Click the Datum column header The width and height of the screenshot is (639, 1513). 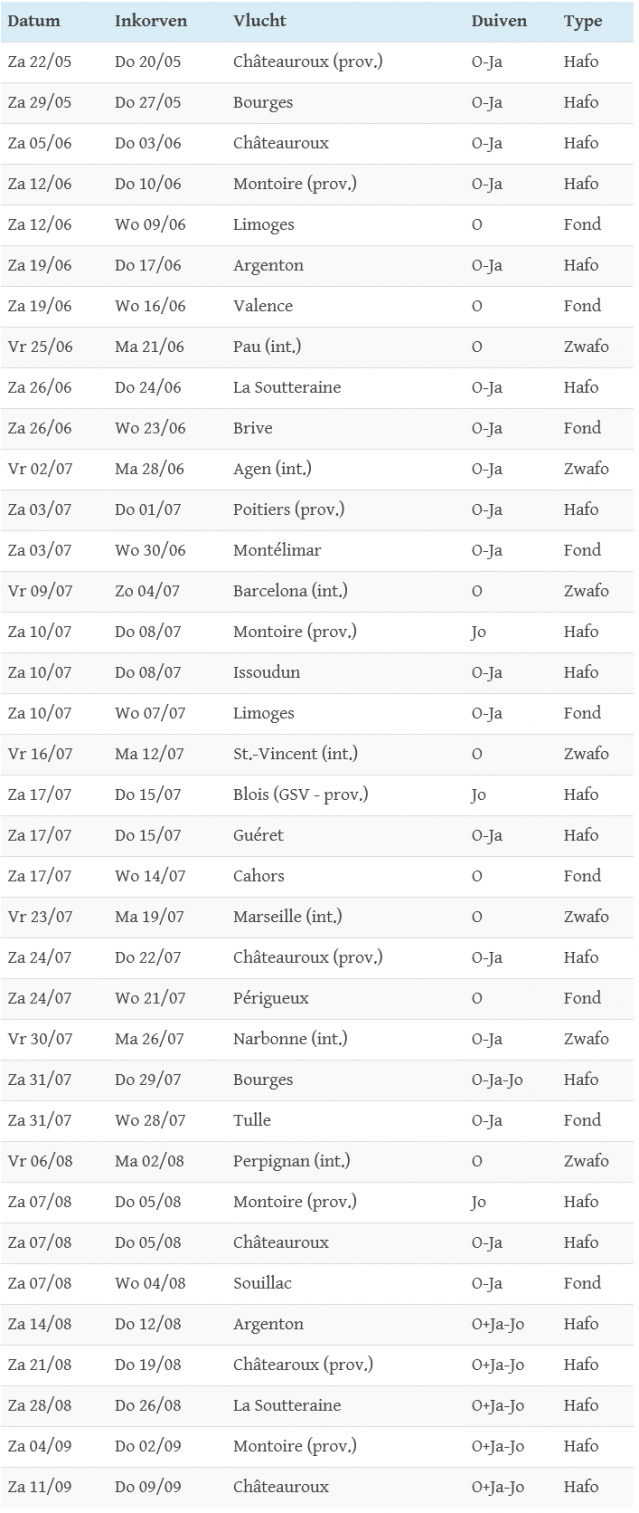(34, 21)
